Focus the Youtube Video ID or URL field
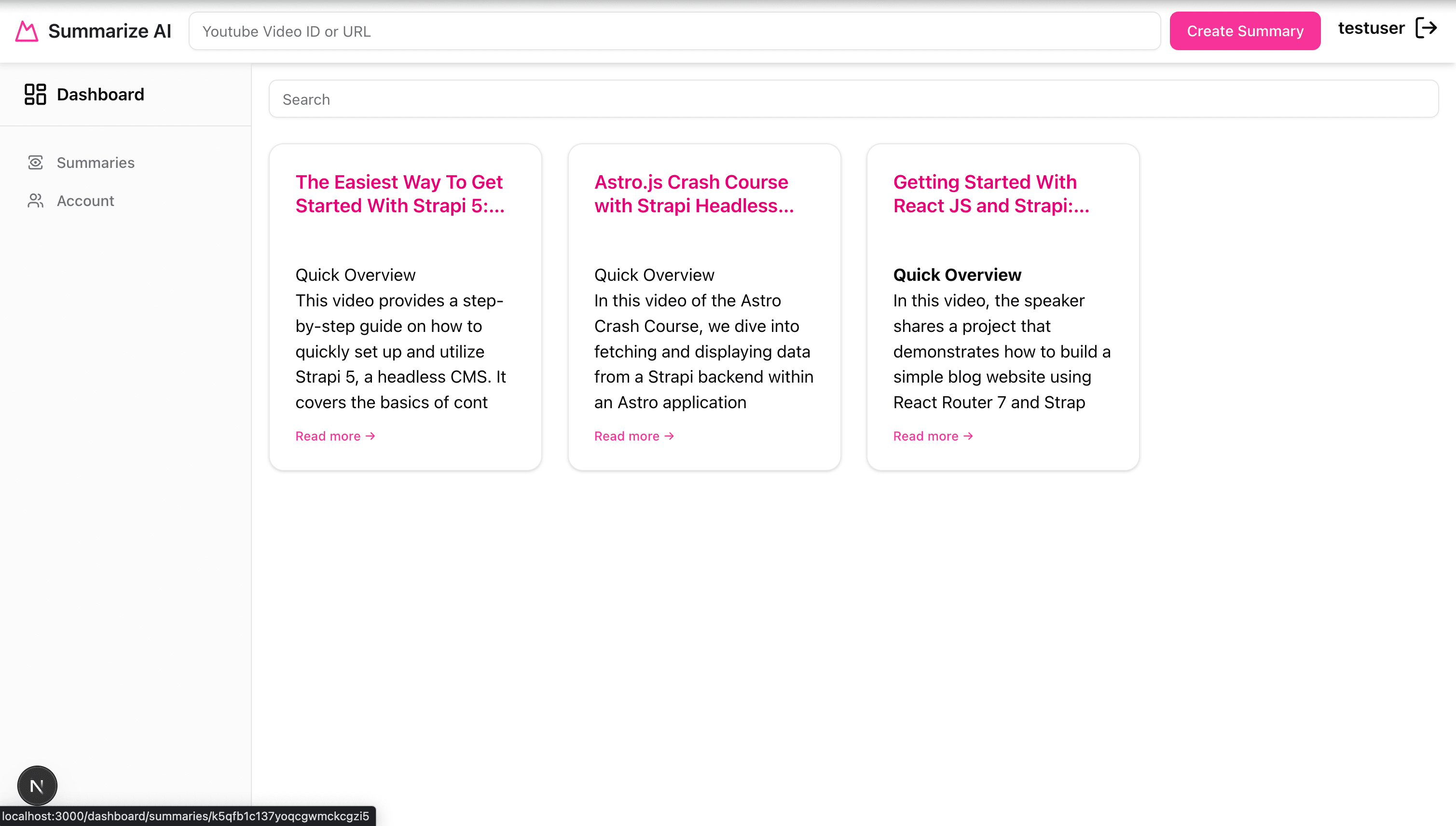Screen dimensions: 1456x826 [x=674, y=31]
